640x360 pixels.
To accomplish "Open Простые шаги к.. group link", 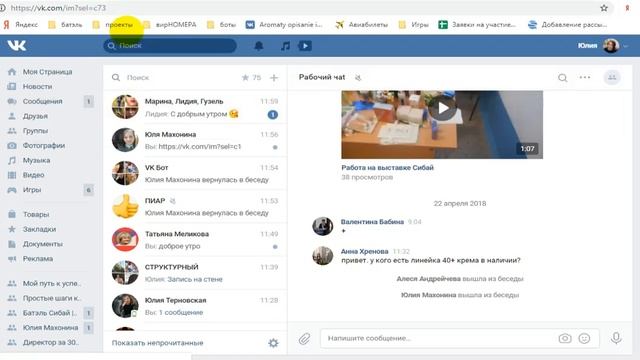I will click(51, 298).
